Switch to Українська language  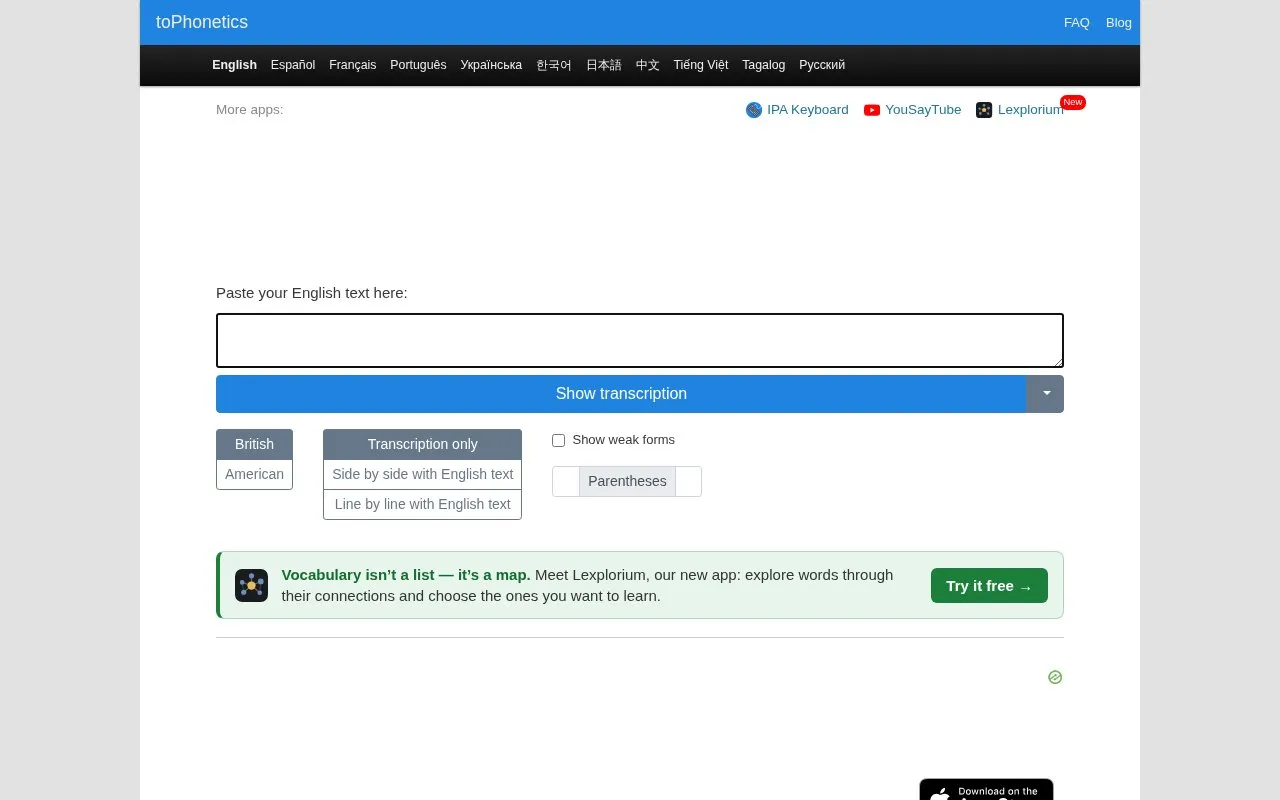(491, 65)
